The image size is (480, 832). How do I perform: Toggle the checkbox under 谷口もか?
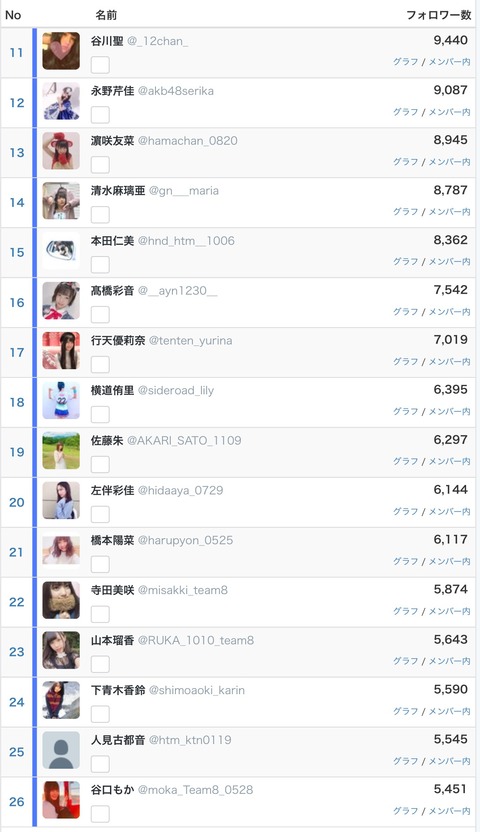click(x=100, y=814)
